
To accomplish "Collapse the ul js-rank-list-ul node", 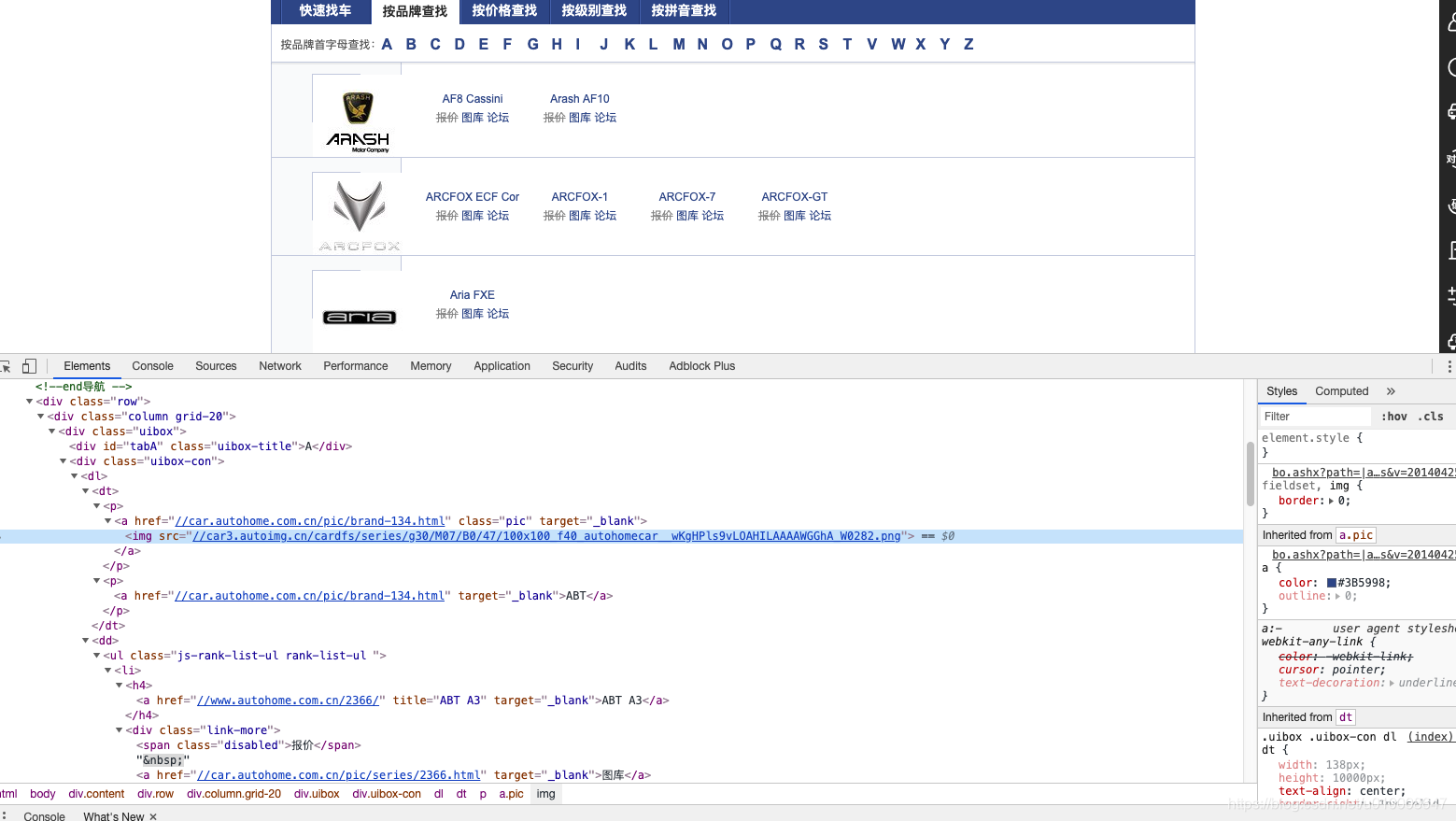I will (96, 656).
